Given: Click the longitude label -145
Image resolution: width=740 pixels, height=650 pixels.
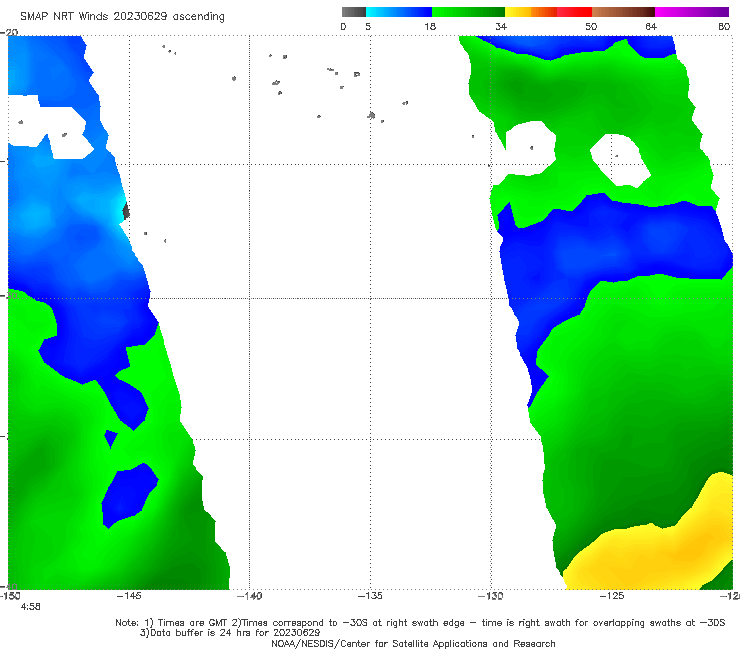Looking at the screenshot, I should (129, 596).
